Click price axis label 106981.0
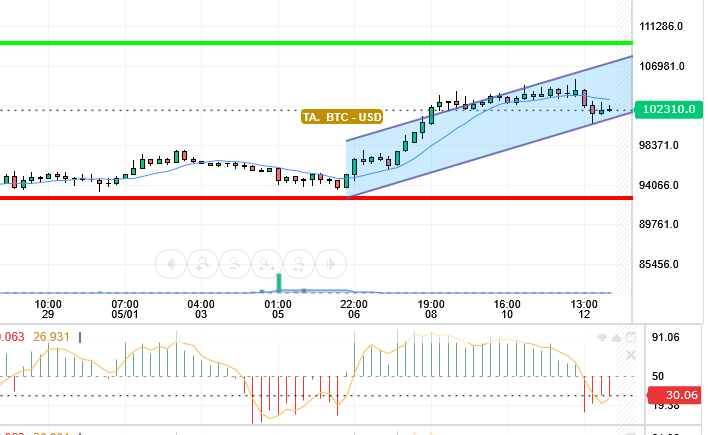 pos(661,66)
